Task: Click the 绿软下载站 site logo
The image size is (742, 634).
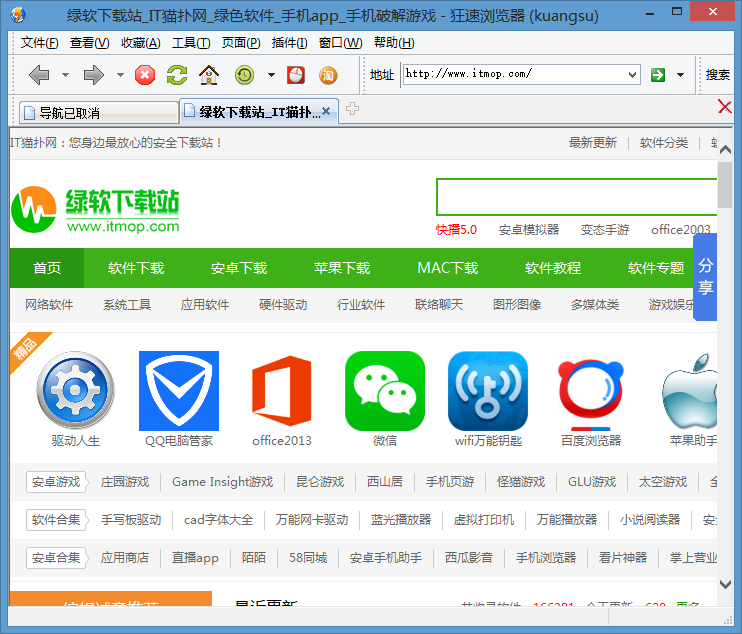Action: (95, 210)
